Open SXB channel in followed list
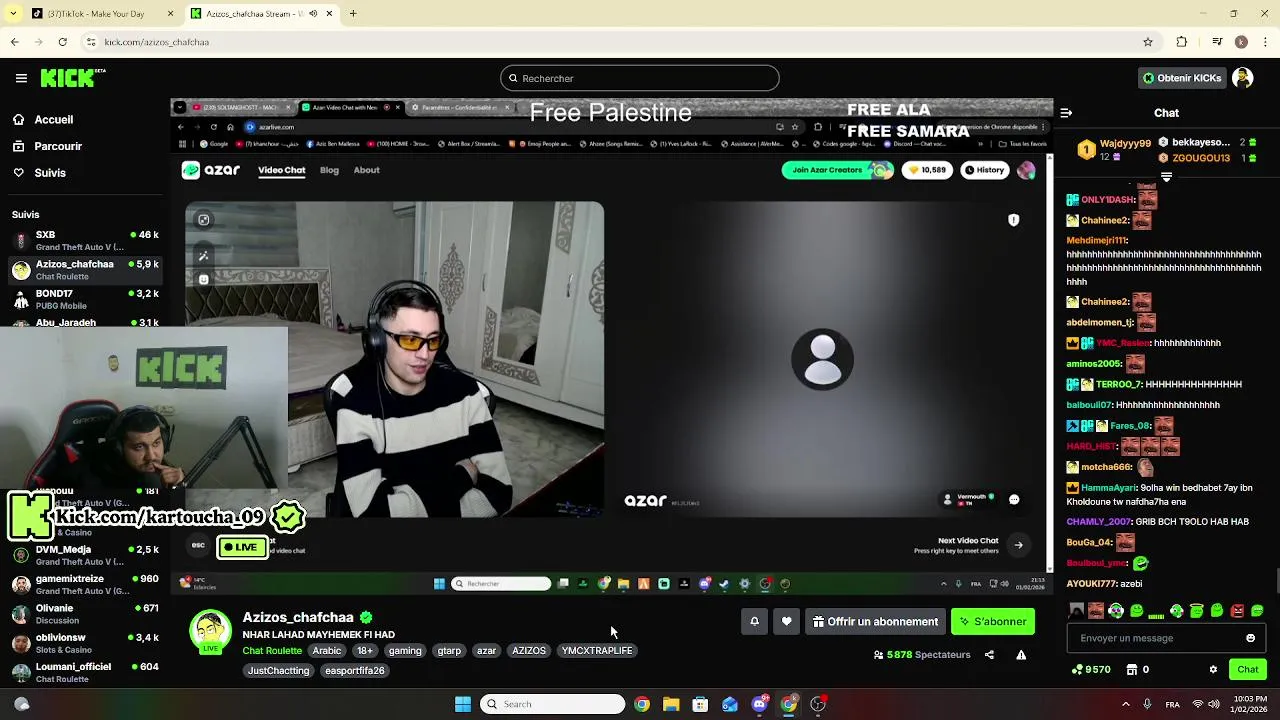 [85, 240]
